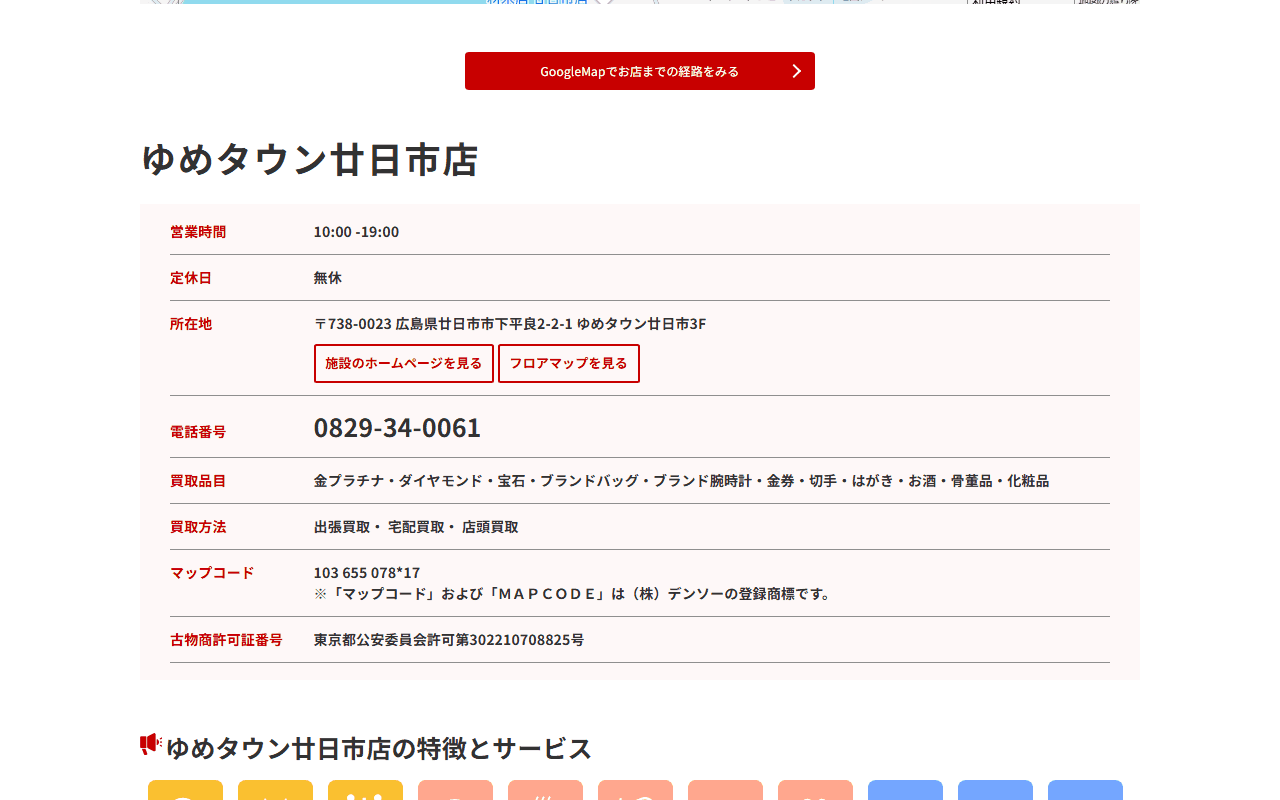This screenshot has height=800, width=1280.
Task: Open the facility homepage link button
Action: tap(404, 363)
